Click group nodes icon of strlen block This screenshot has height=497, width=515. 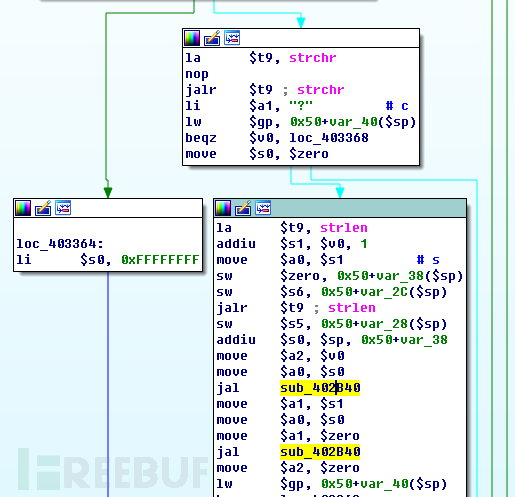point(263,208)
